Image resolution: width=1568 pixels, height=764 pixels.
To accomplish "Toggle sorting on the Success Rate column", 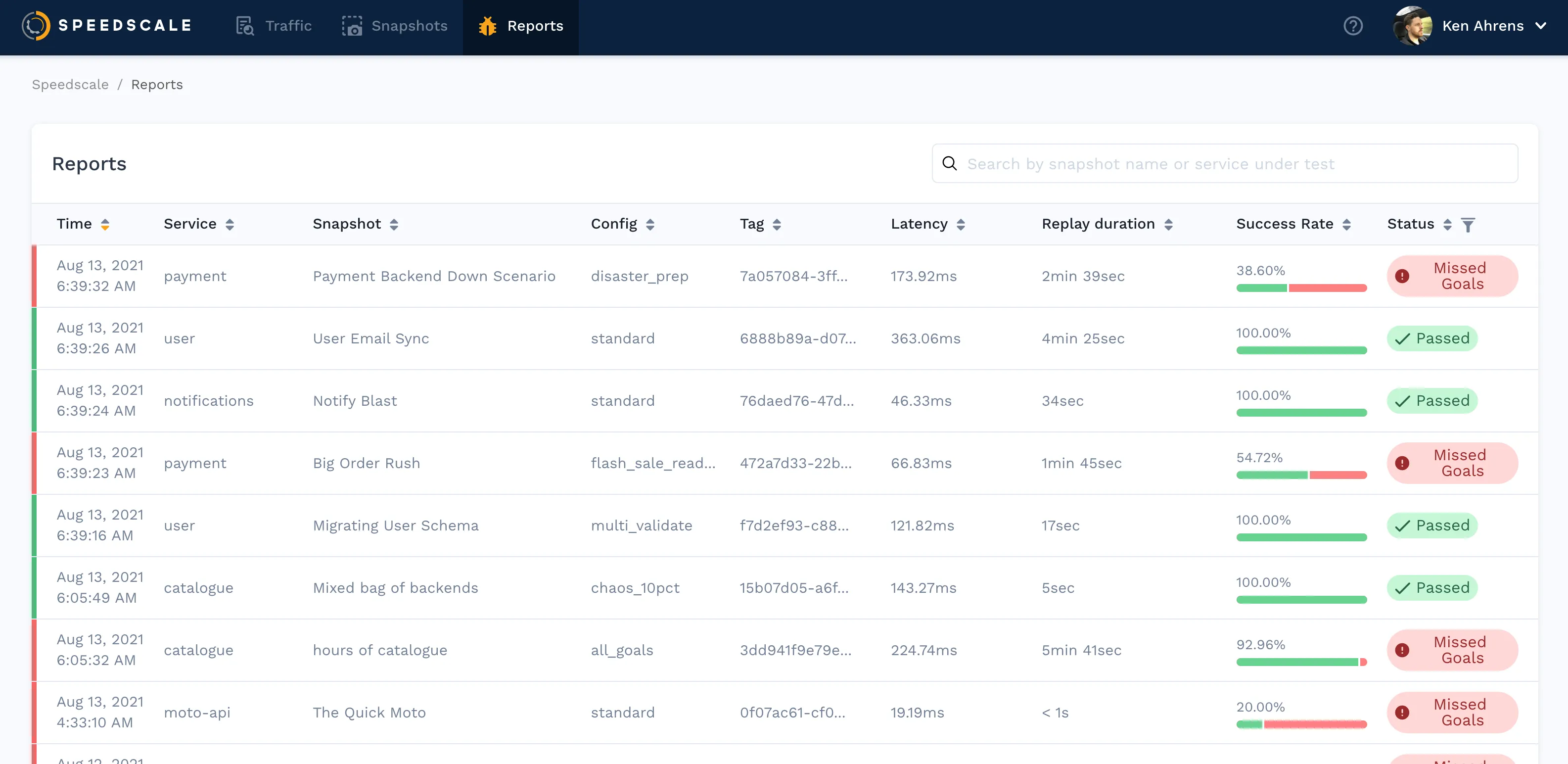I will point(1347,224).
